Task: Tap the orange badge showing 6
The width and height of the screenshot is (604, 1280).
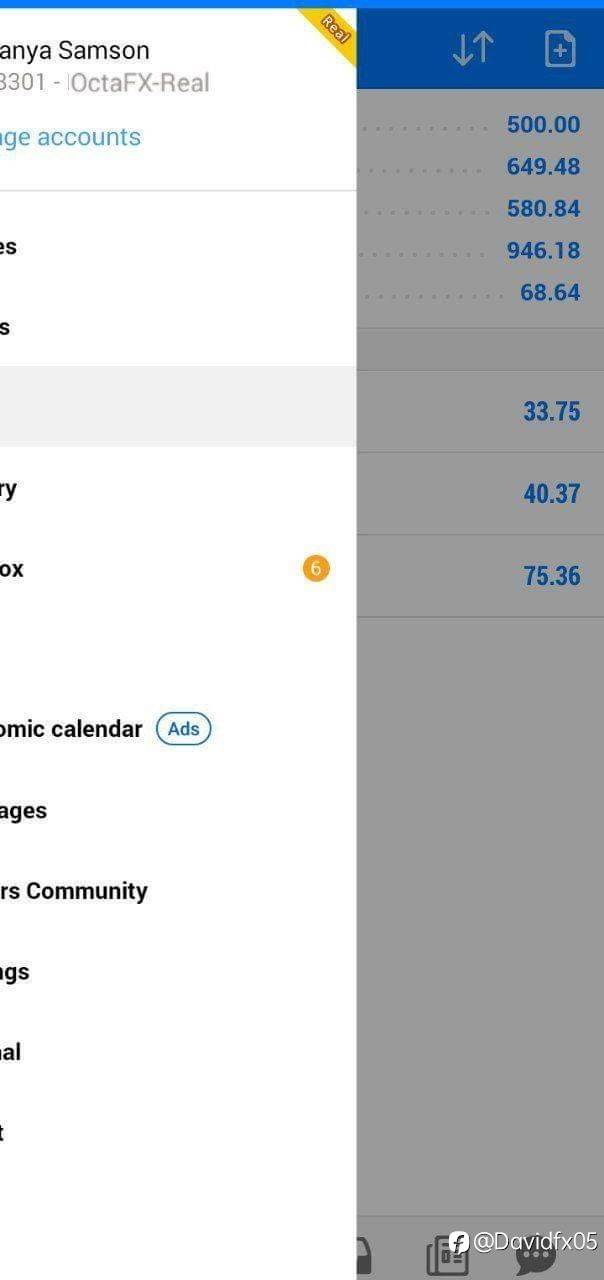Action: click(316, 569)
